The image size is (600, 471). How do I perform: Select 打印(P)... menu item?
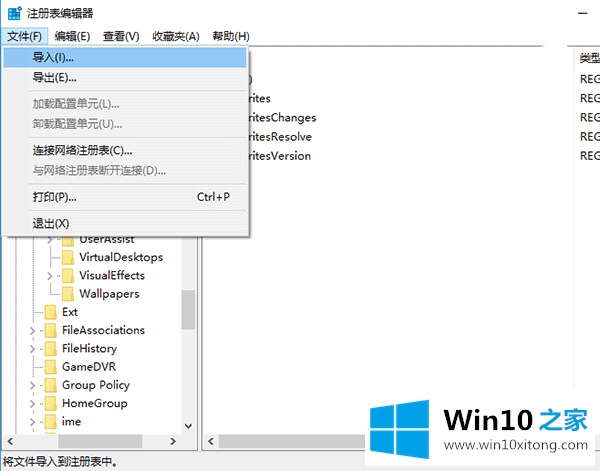tap(54, 197)
